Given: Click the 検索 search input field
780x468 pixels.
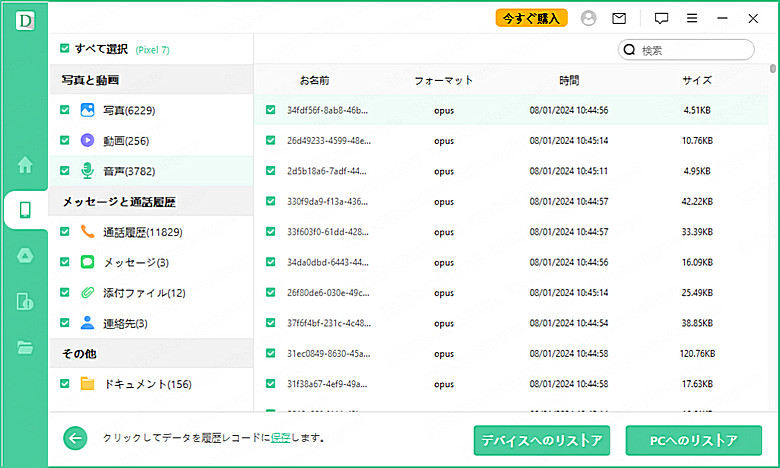Looking at the screenshot, I should click(x=686, y=50).
